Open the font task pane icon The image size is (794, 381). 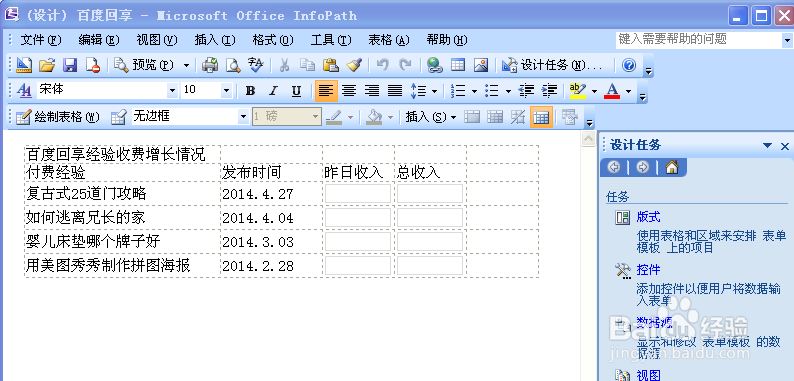click(24, 91)
